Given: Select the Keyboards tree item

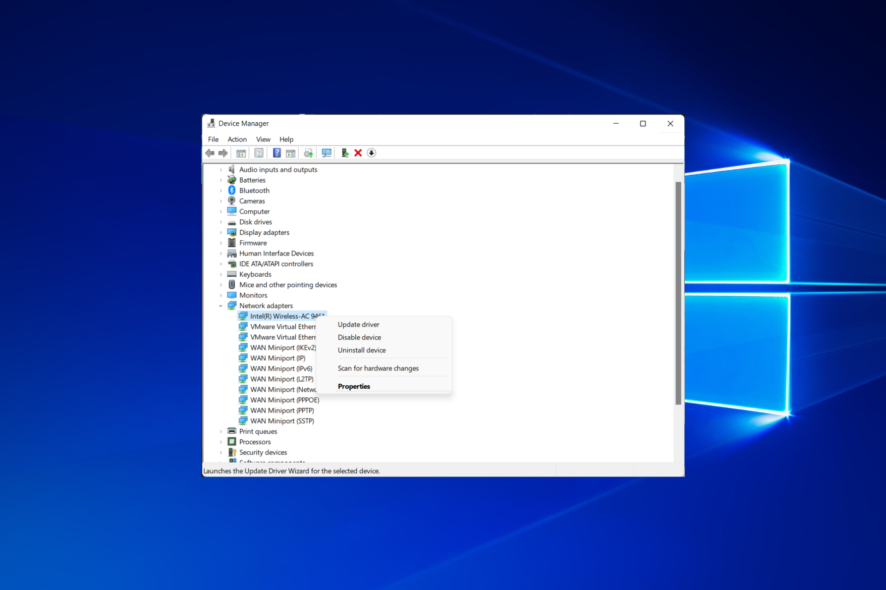Looking at the screenshot, I should [255, 274].
